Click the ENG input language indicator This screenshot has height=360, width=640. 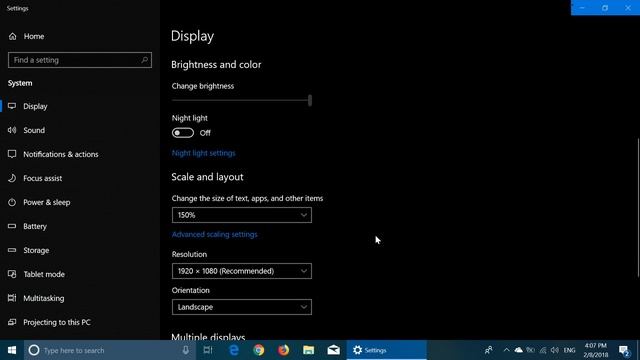click(x=569, y=350)
